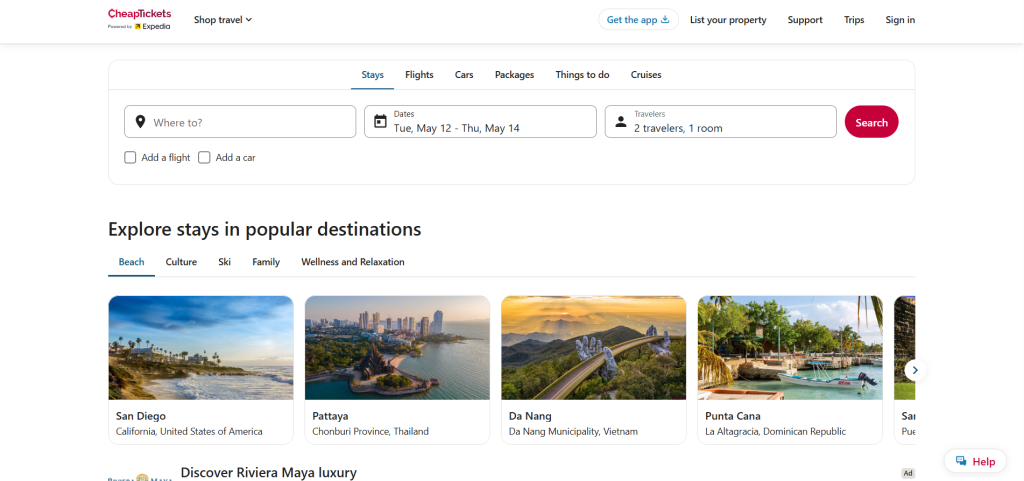Click the calendar icon in Dates field

coord(380,121)
